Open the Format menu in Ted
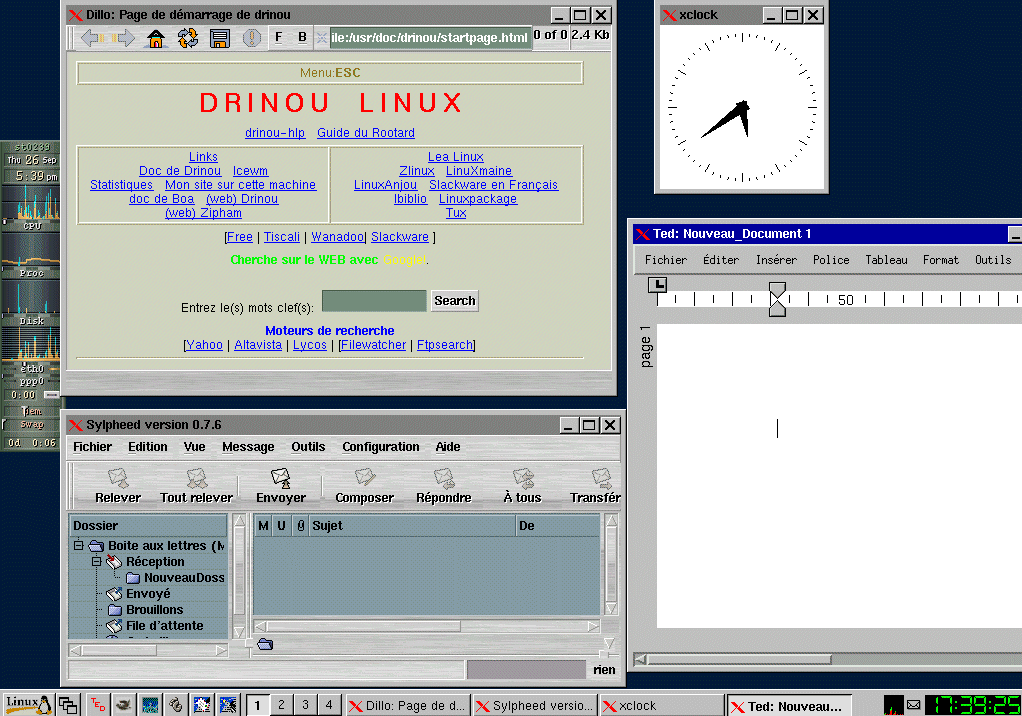This screenshot has width=1022, height=716. (x=941, y=260)
